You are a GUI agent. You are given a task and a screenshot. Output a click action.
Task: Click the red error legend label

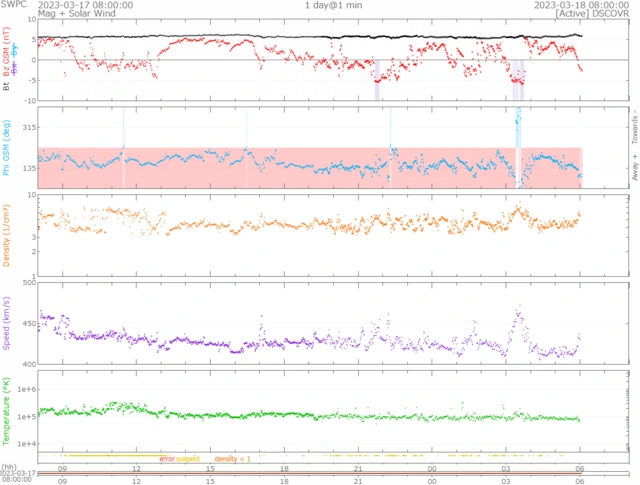[167, 458]
